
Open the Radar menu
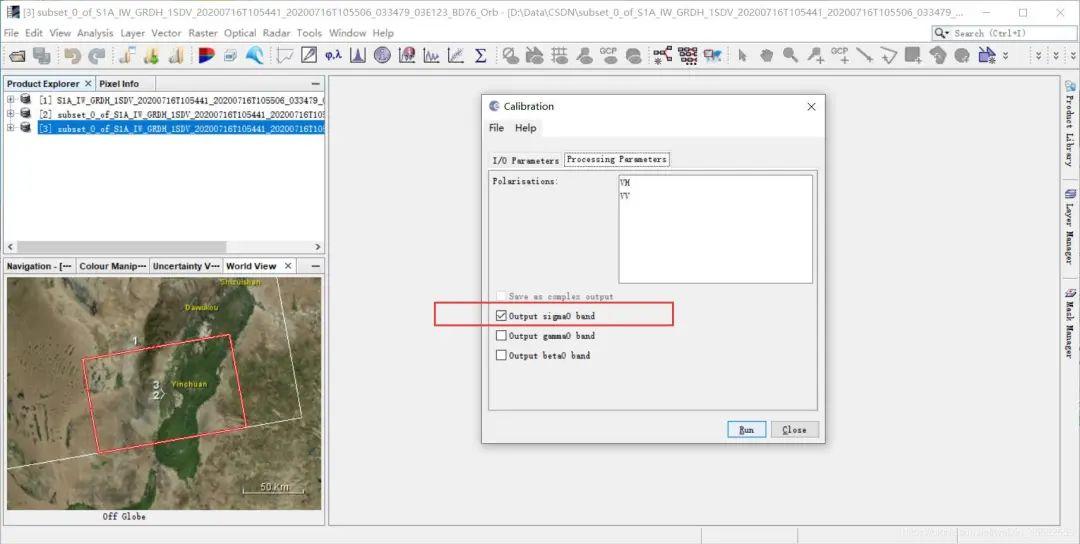[276, 33]
